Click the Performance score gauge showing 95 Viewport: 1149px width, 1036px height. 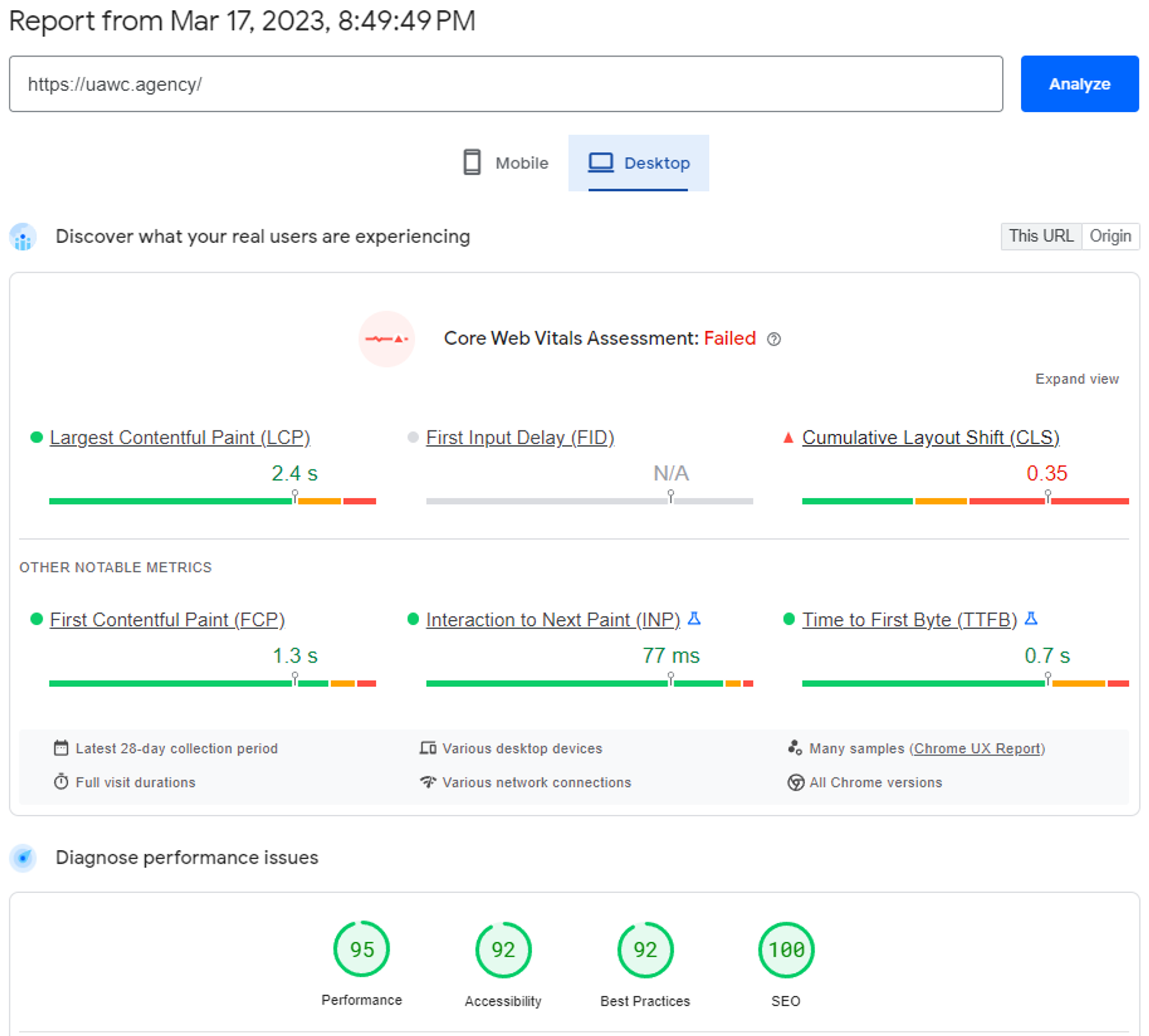(x=361, y=949)
